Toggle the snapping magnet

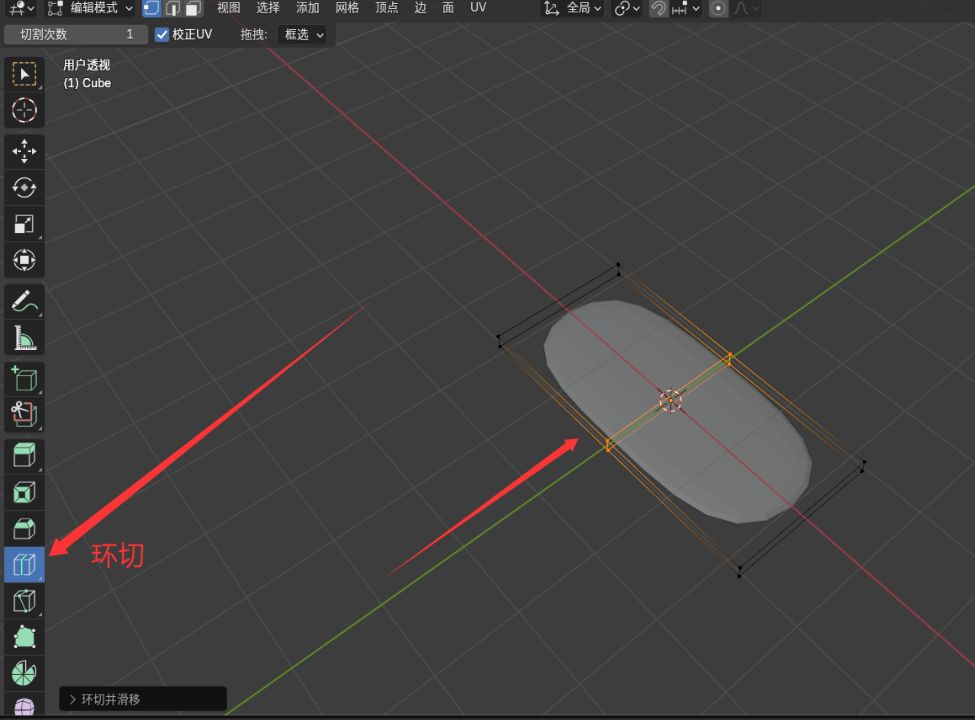point(658,8)
